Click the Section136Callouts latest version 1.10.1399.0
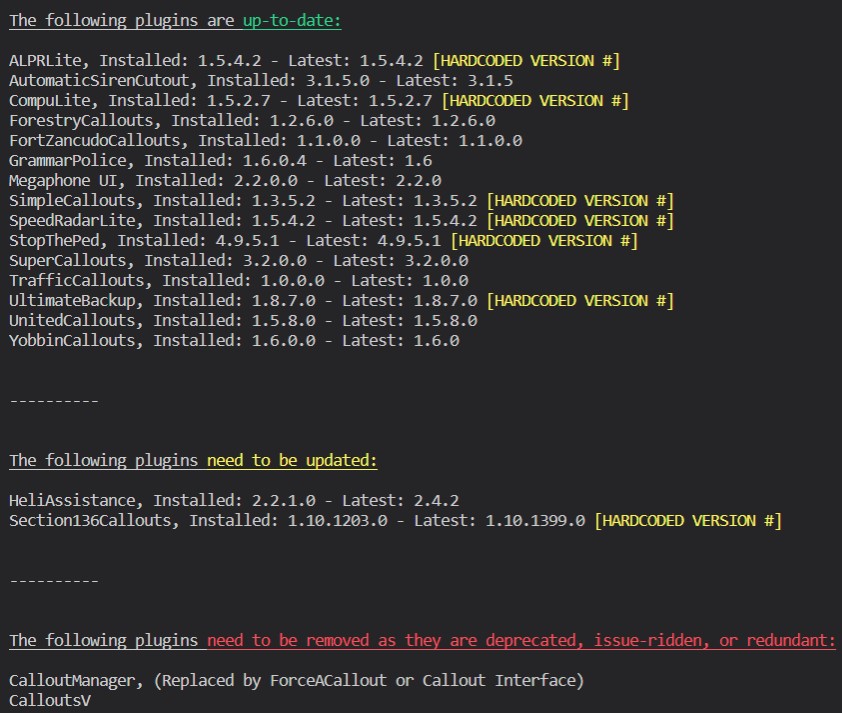 click(x=535, y=521)
